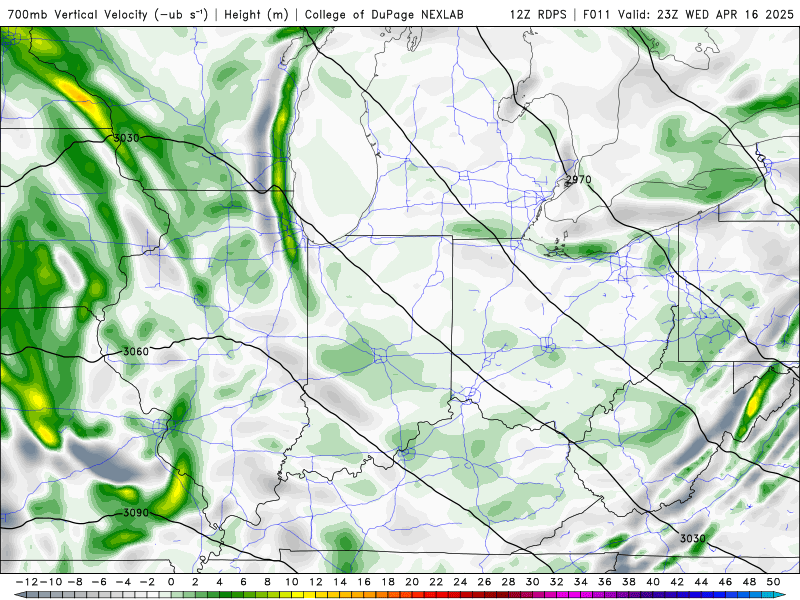The width and height of the screenshot is (800, 600).
Task: Click the 38 value on the color scale
Action: (x=629, y=582)
